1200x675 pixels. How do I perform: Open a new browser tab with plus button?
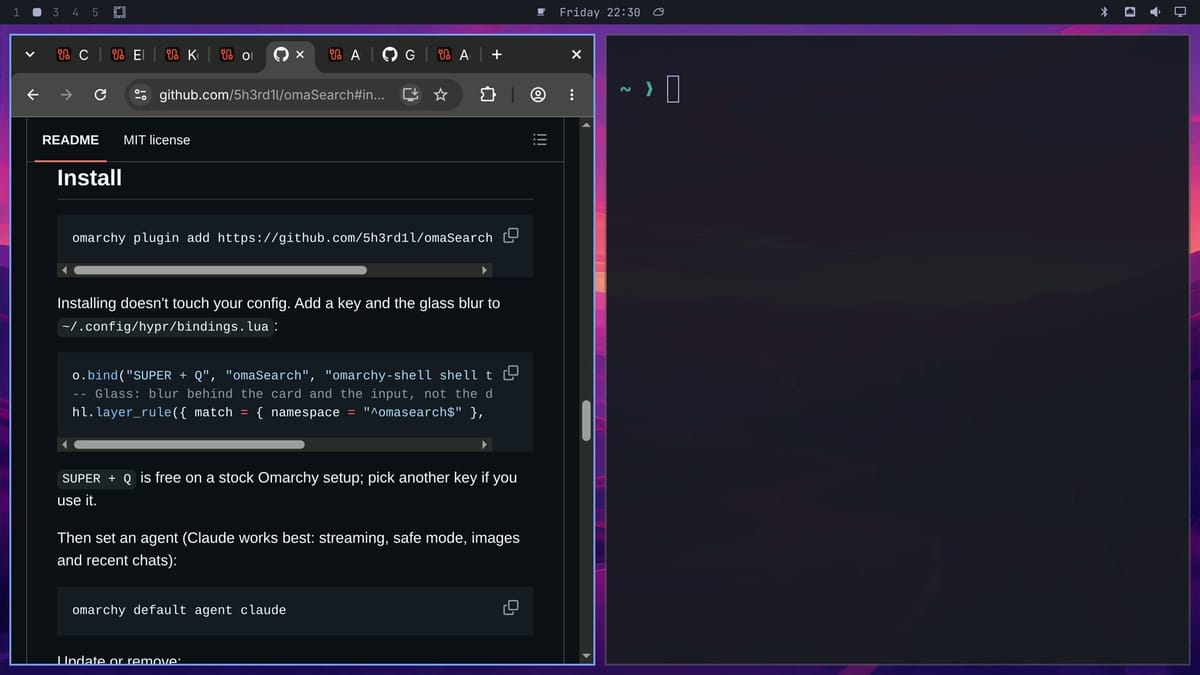coord(497,55)
